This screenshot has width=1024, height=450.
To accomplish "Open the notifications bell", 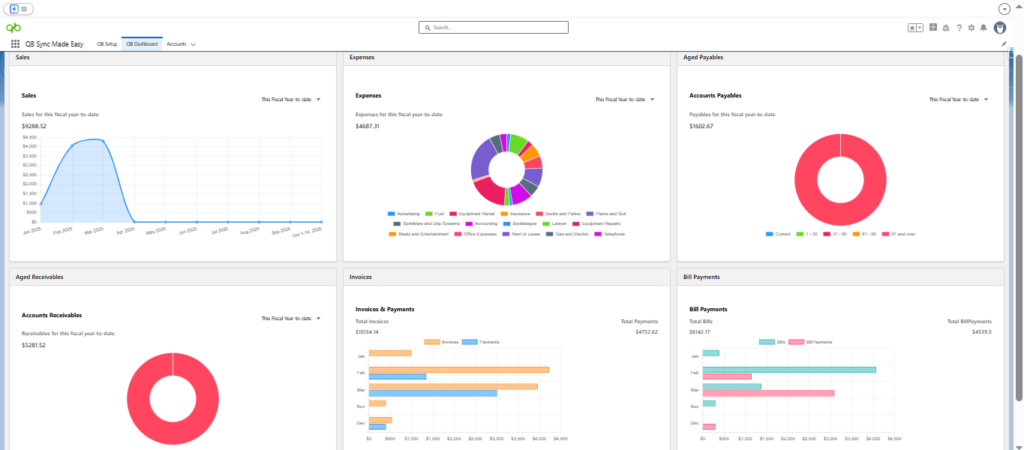I will [984, 28].
